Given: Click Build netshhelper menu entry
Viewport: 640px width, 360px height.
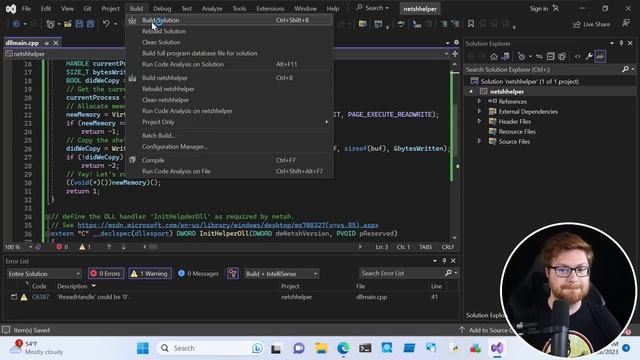Looking at the screenshot, I should [x=229, y=78].
